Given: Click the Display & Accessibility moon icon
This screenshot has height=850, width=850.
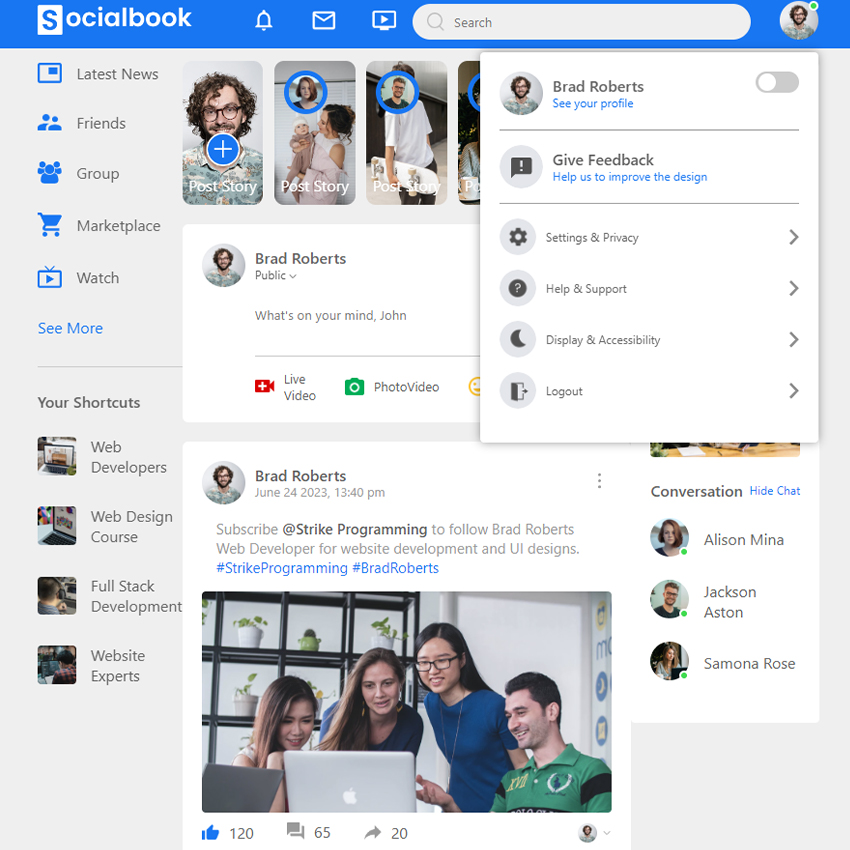Looking at the screenshot, I should click(518, 339).
